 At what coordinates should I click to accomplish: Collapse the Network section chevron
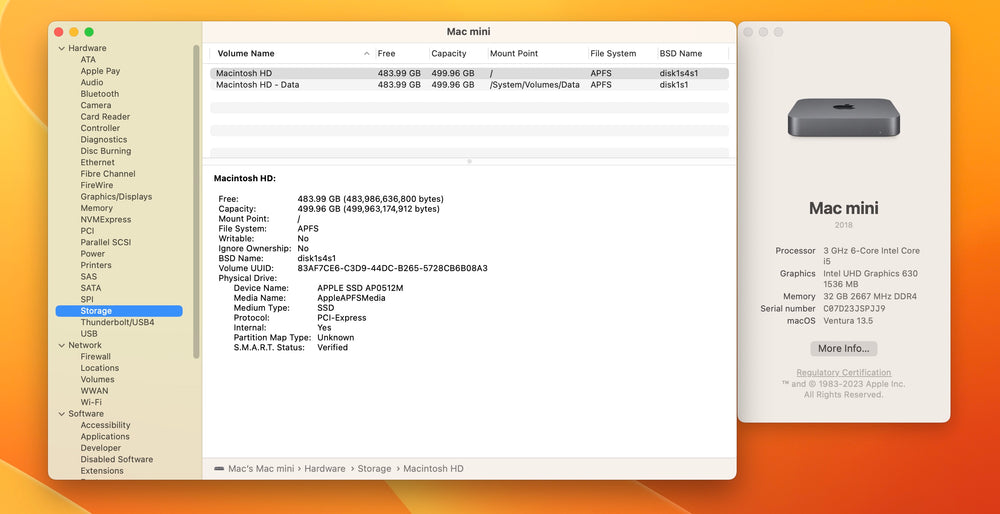coord(61,346)
